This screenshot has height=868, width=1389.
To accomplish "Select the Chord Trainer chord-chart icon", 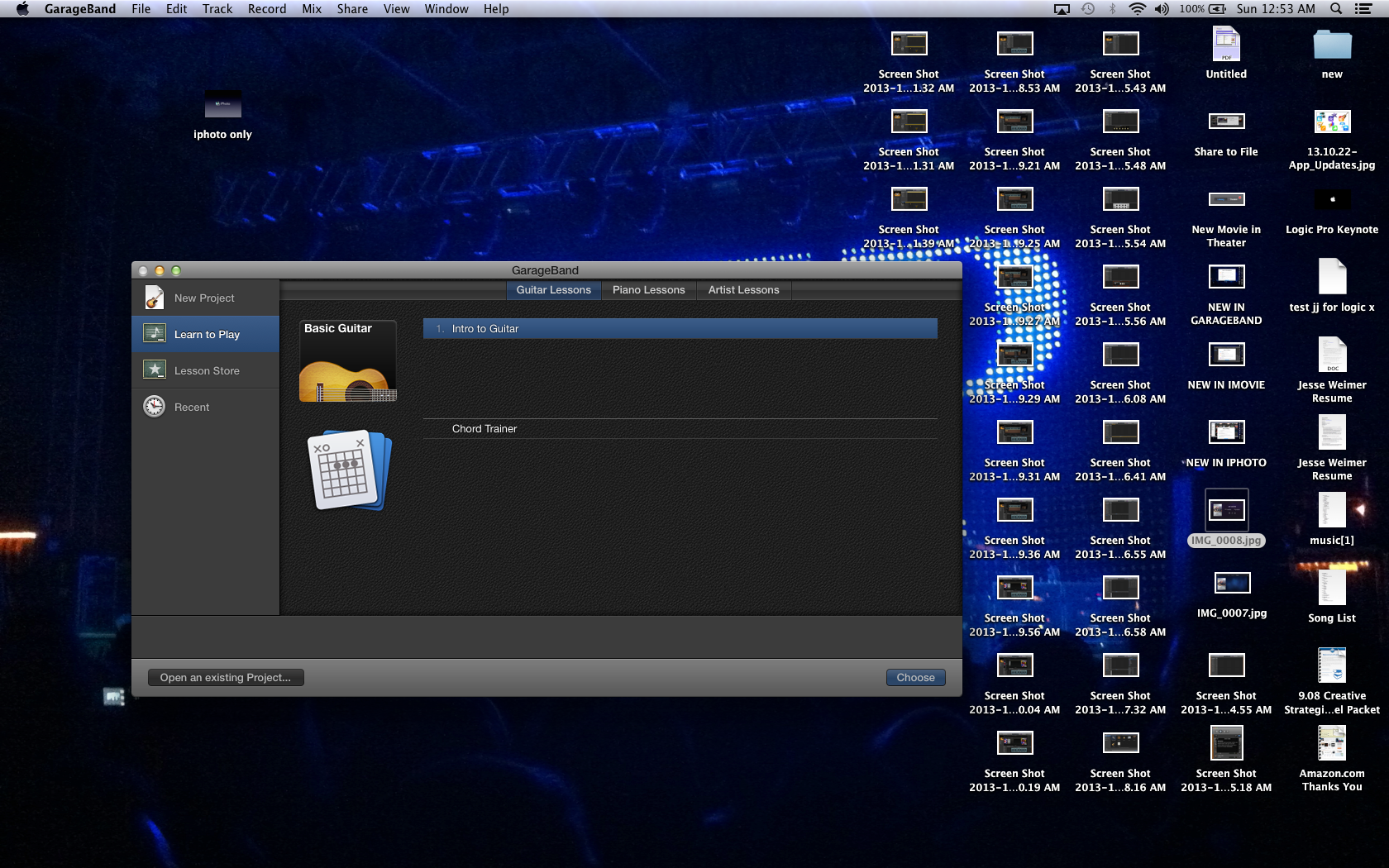I will pos(350,470).
